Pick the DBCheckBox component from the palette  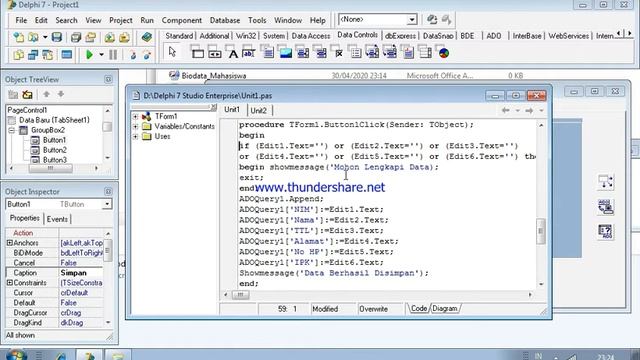click(338, 53)
